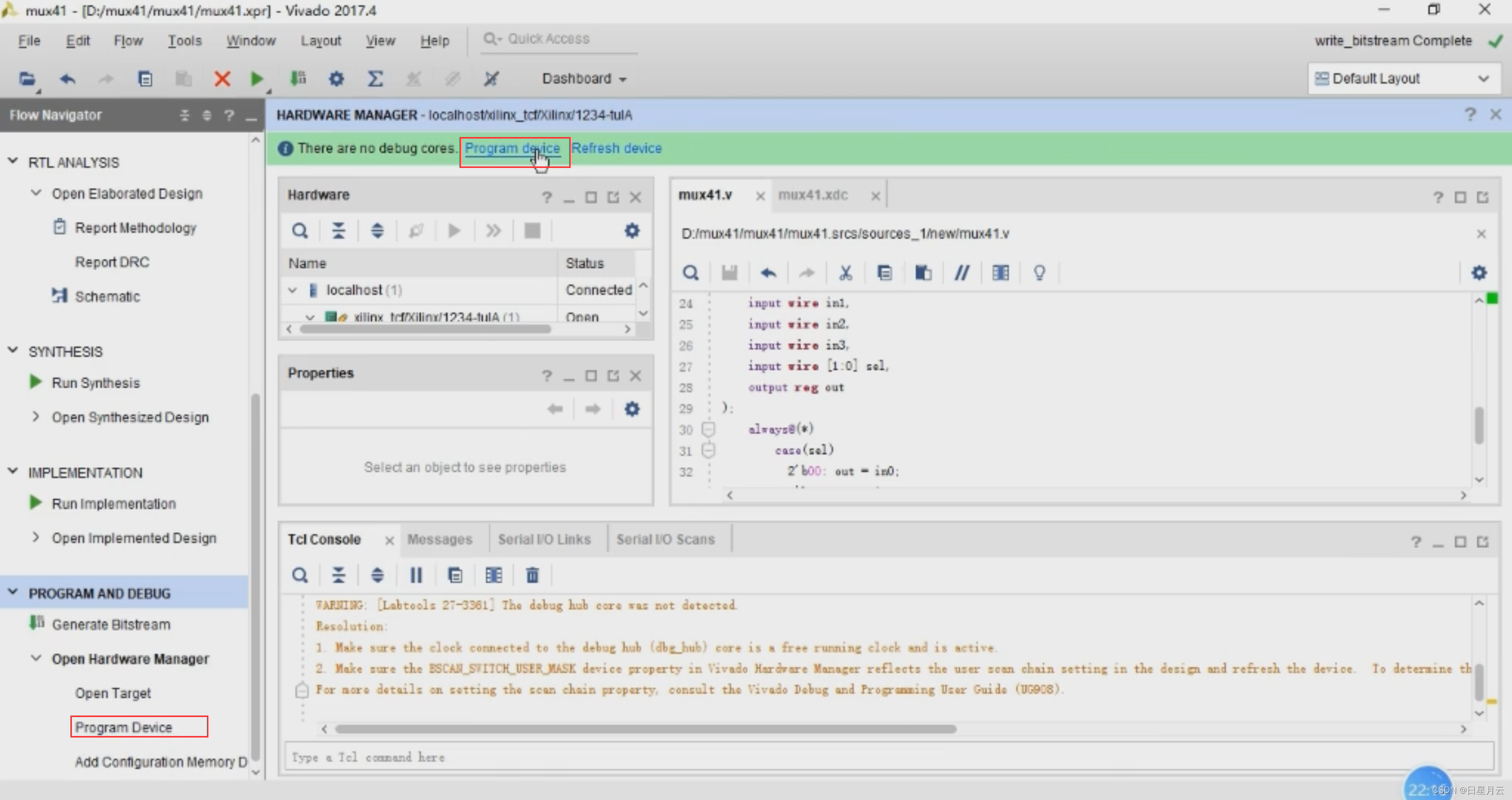Click the Generate Bitstream toolbar icon
Image resolution: width=1512 pixels, height=800 pixels.
coord(298,78)
